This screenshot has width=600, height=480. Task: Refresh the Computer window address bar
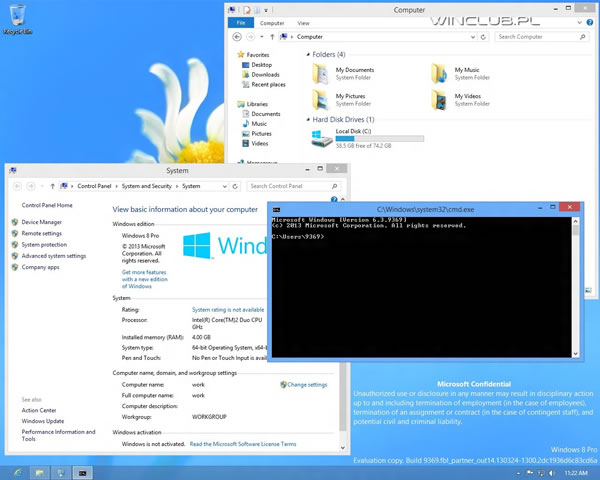(x=483, y=37)
